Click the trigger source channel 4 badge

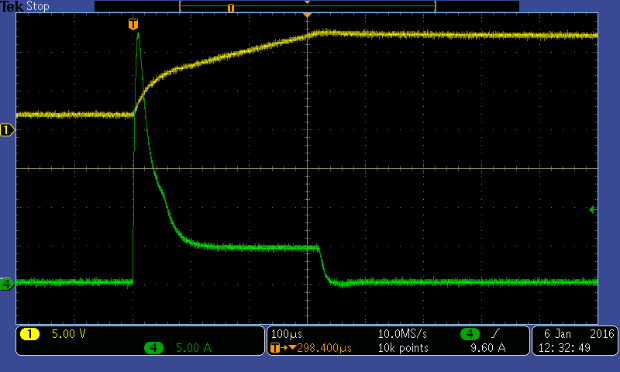click(x=470, y=334)
